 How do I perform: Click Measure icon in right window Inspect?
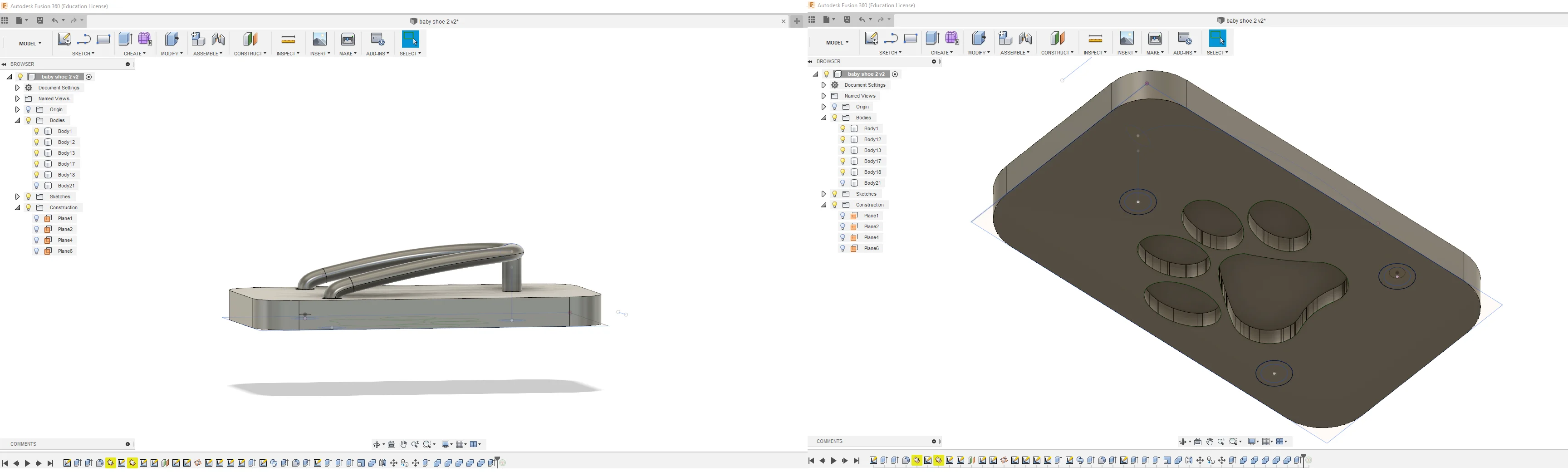tap(1095, 39)
